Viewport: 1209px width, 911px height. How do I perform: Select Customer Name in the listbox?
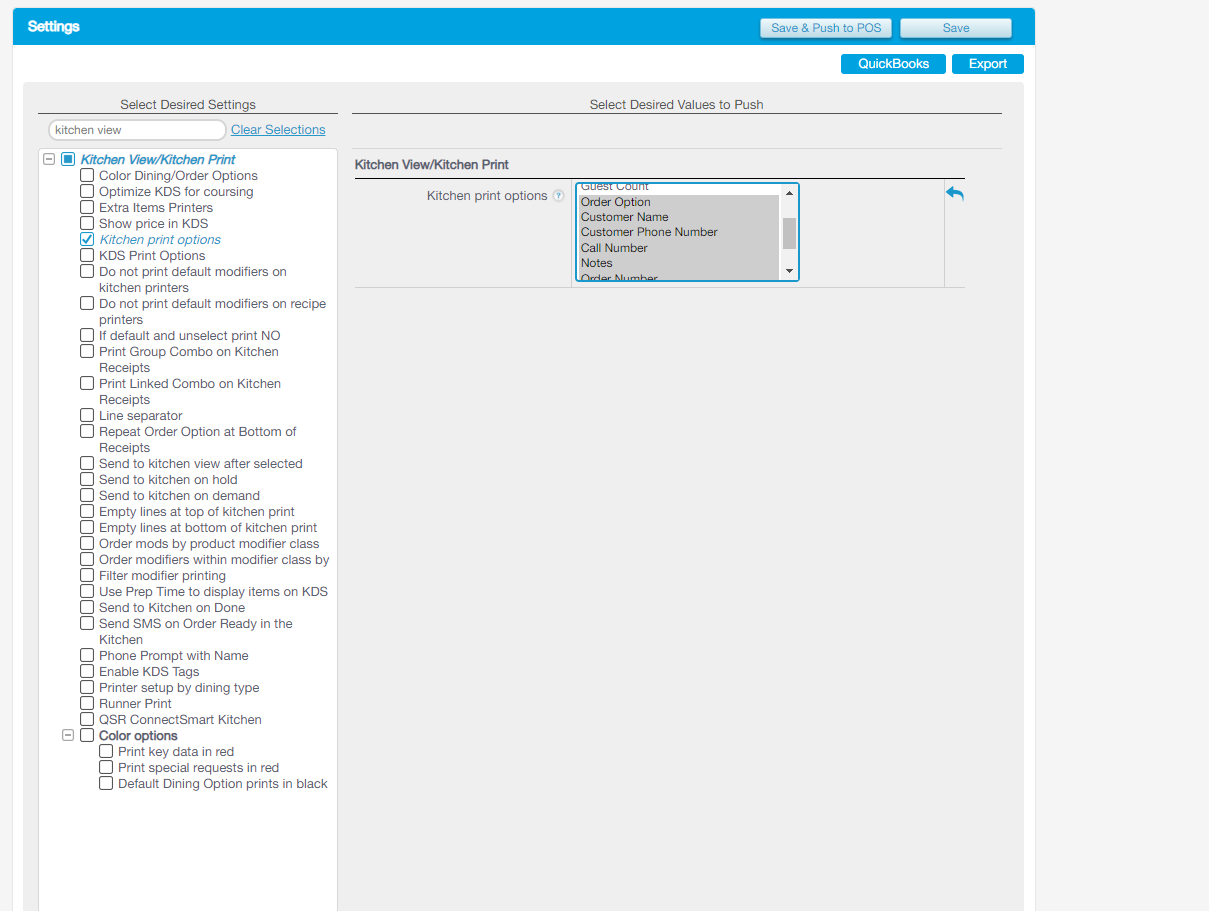[679, 217]
